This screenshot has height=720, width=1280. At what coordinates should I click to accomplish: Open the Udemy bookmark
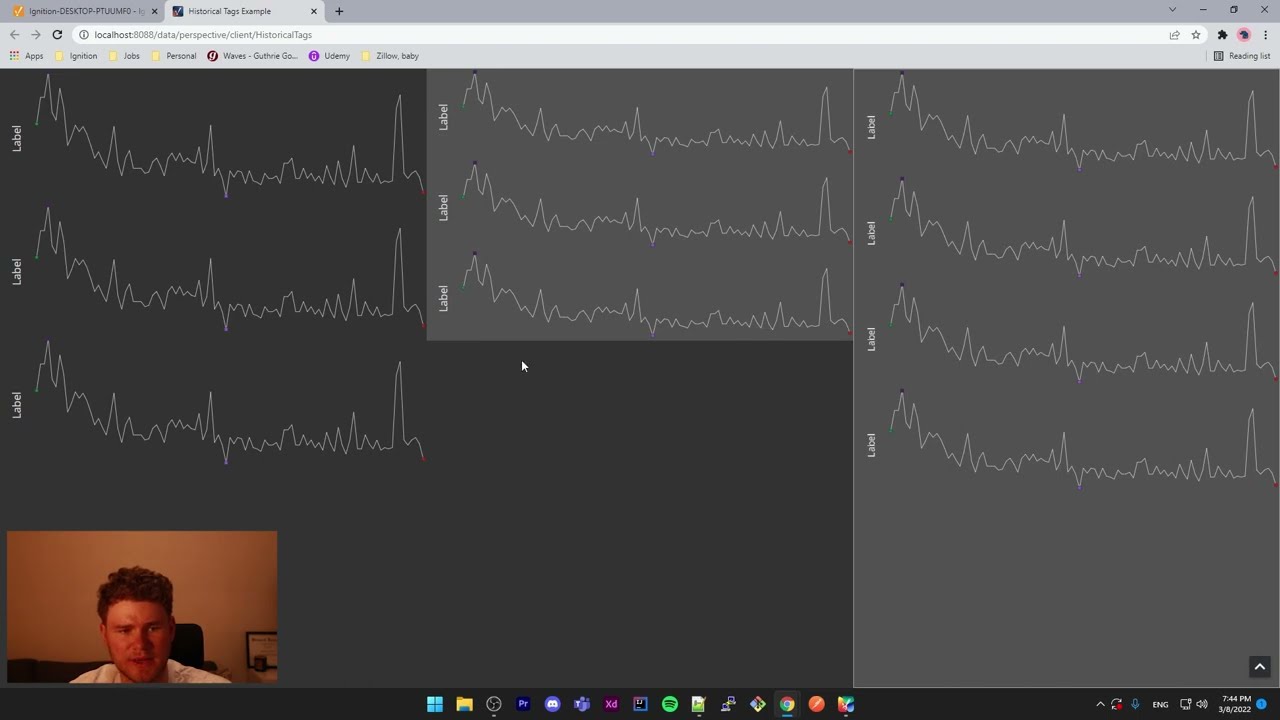329,56
